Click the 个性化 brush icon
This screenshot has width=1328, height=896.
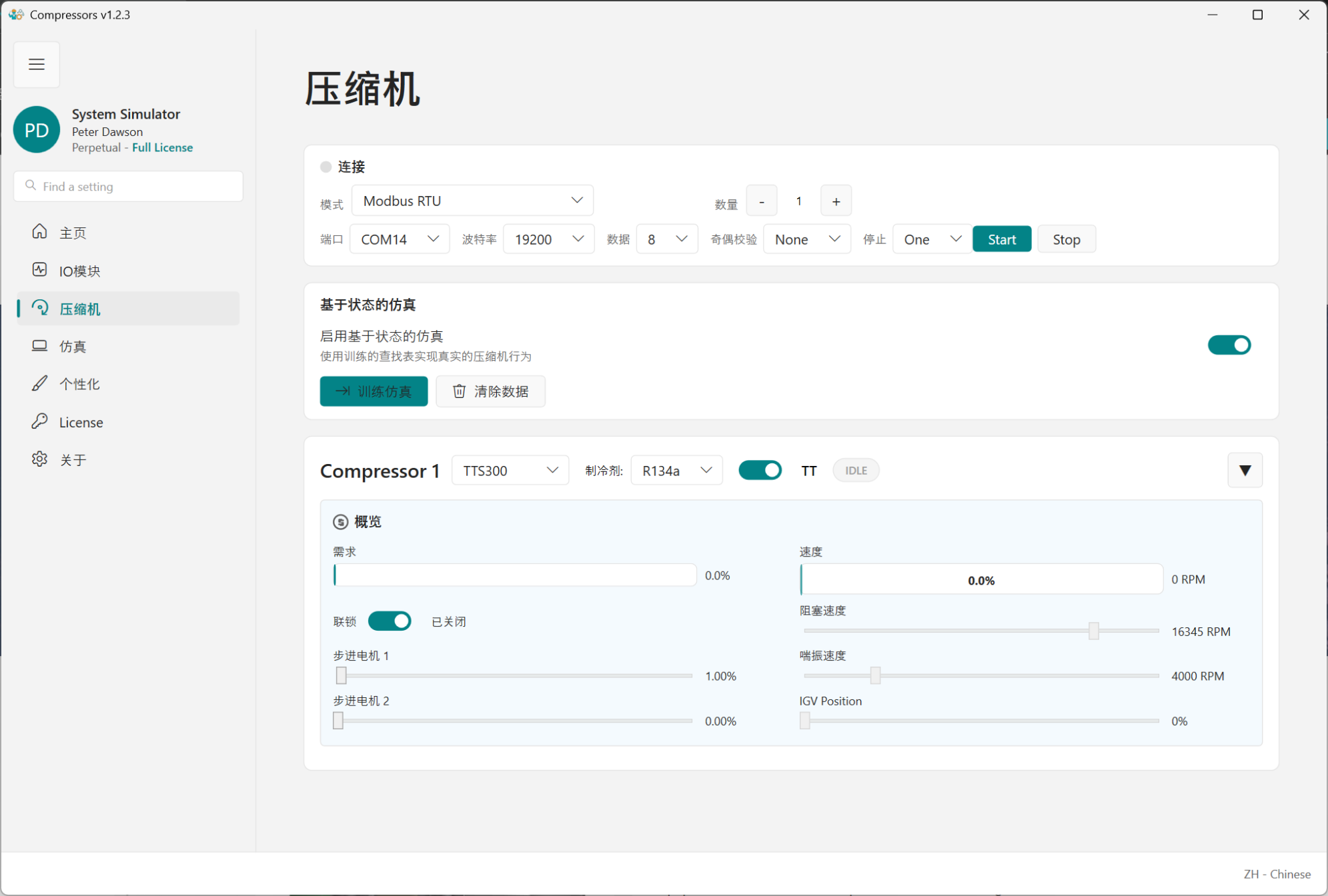[39, 383]
